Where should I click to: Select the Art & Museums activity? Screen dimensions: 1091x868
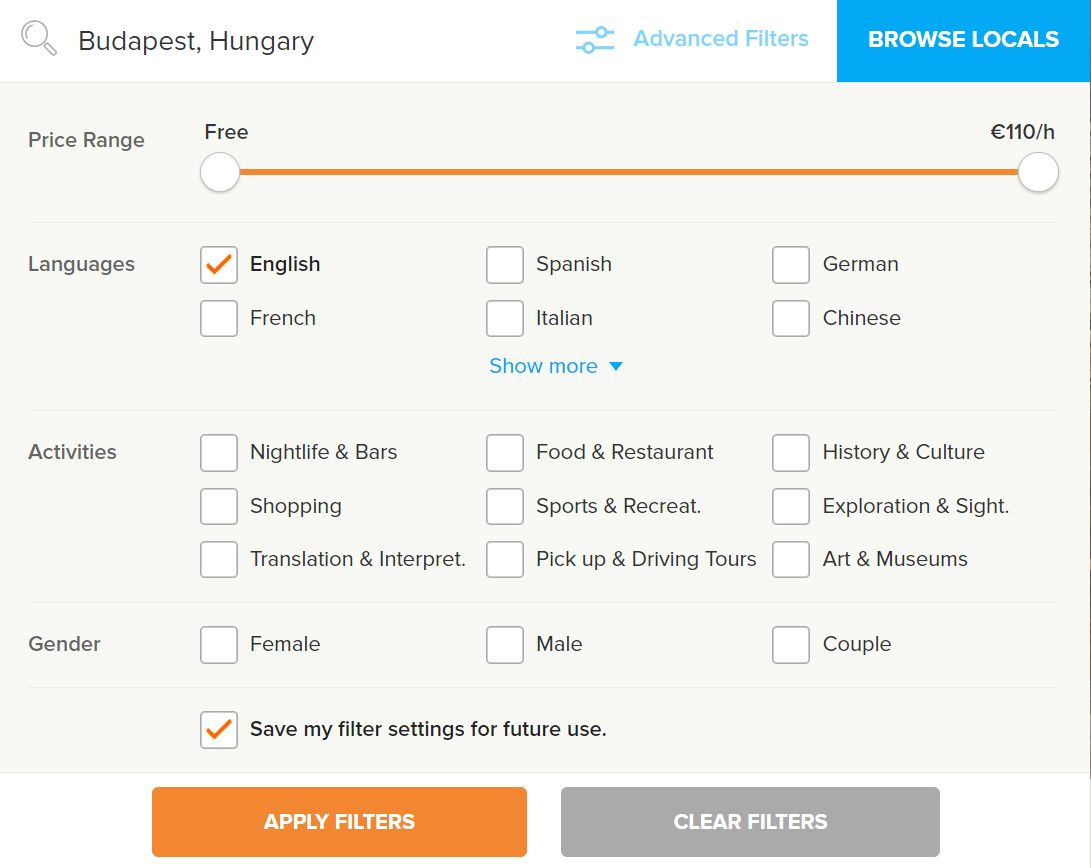click(791, 559)
